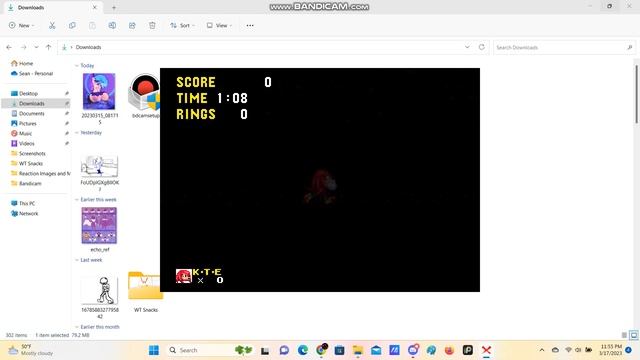The image size is (640, 360).
Task: Go forward with the right arrow
Action: click(x=24, y=47)
